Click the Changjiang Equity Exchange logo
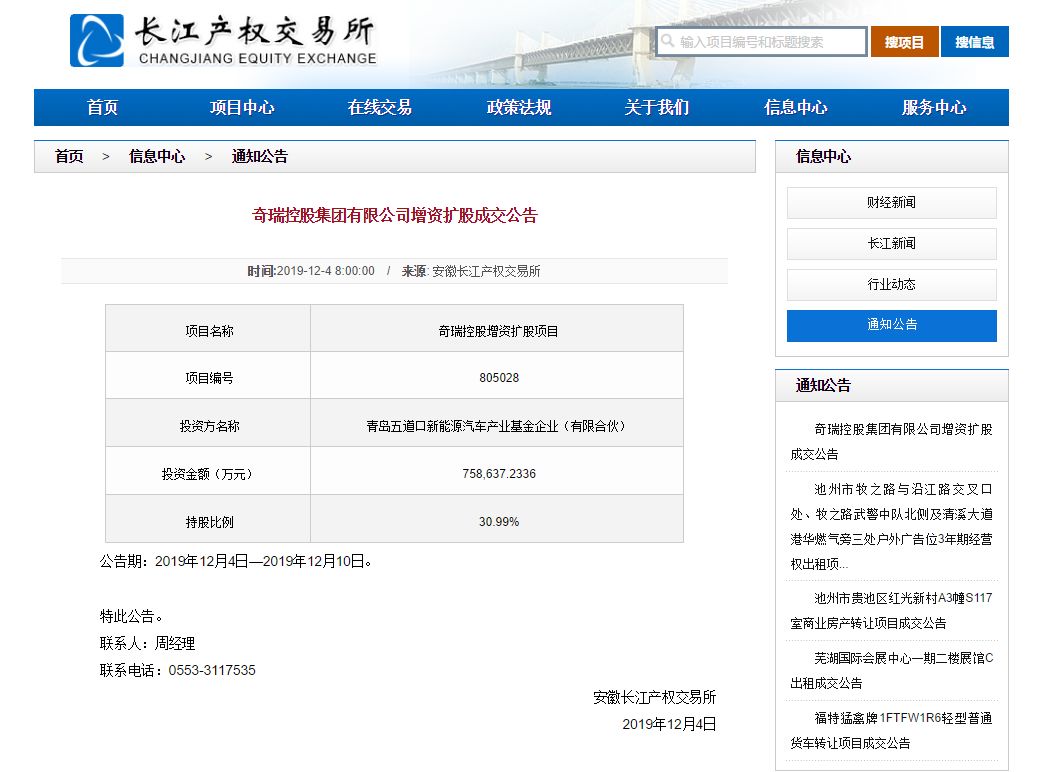Image resolution: width=1059 pixels, height=772 pixels. click(223, 41)
